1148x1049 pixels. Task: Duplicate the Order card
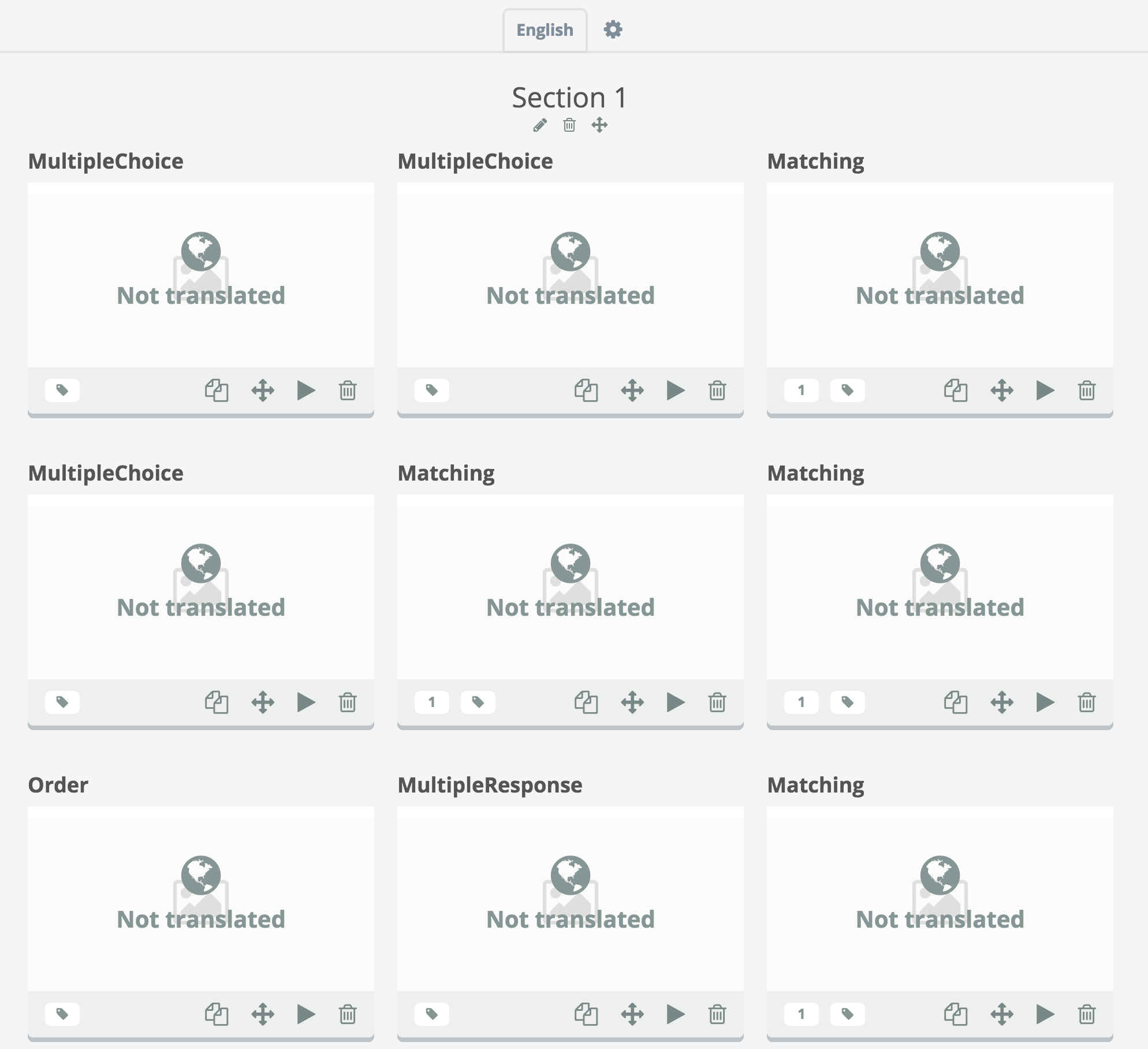pos(217,1014)
